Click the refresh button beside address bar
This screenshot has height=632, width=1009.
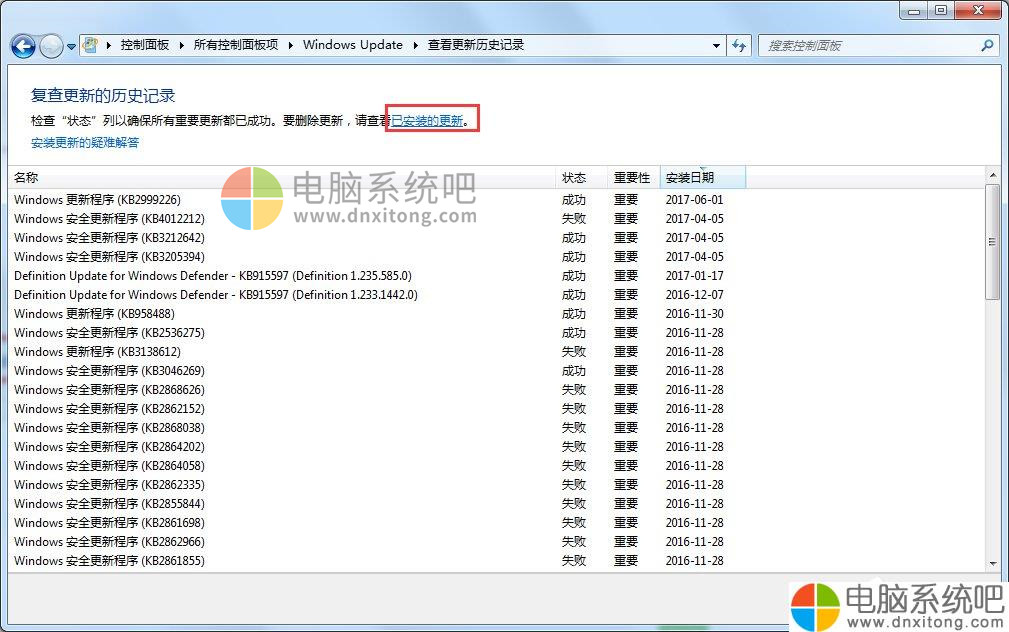(739, 46)
